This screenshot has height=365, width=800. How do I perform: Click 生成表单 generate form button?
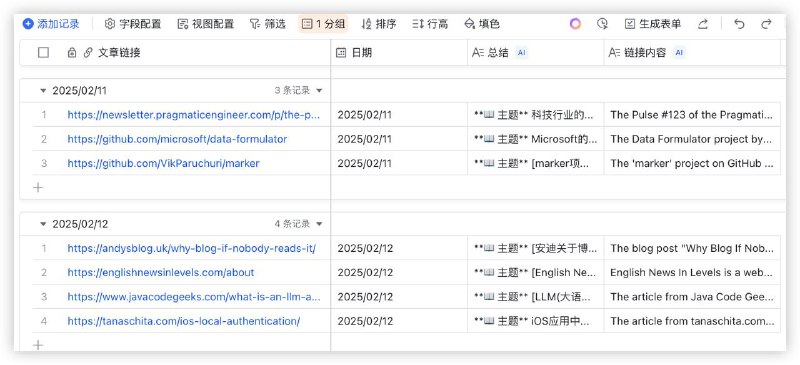pos(653,24)
